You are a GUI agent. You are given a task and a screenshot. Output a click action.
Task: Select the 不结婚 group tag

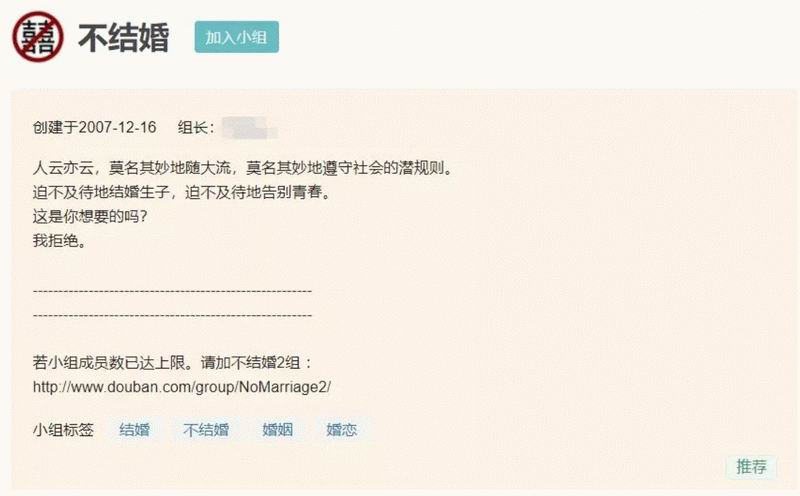point(206,430)
